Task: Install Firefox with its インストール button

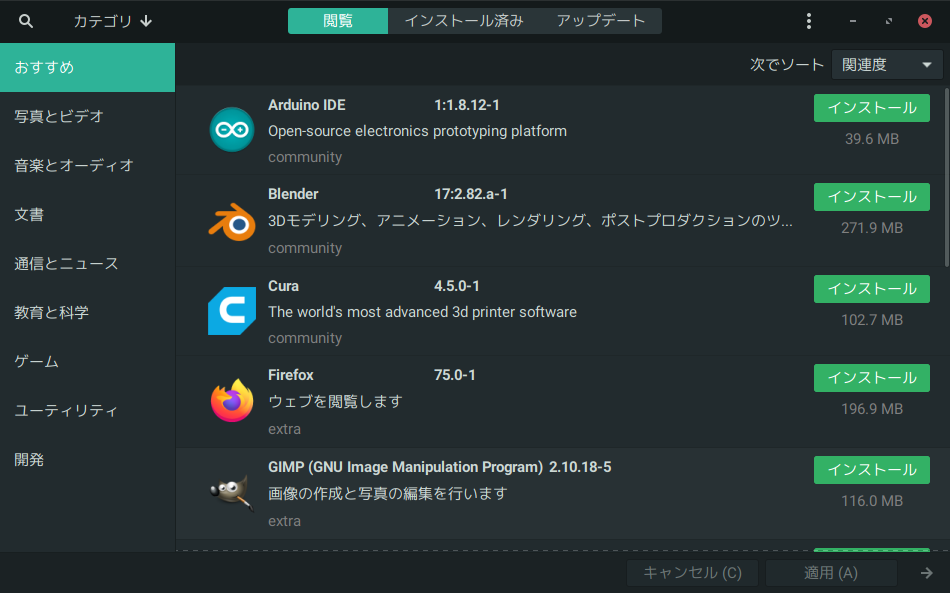Action: point(871,378)
